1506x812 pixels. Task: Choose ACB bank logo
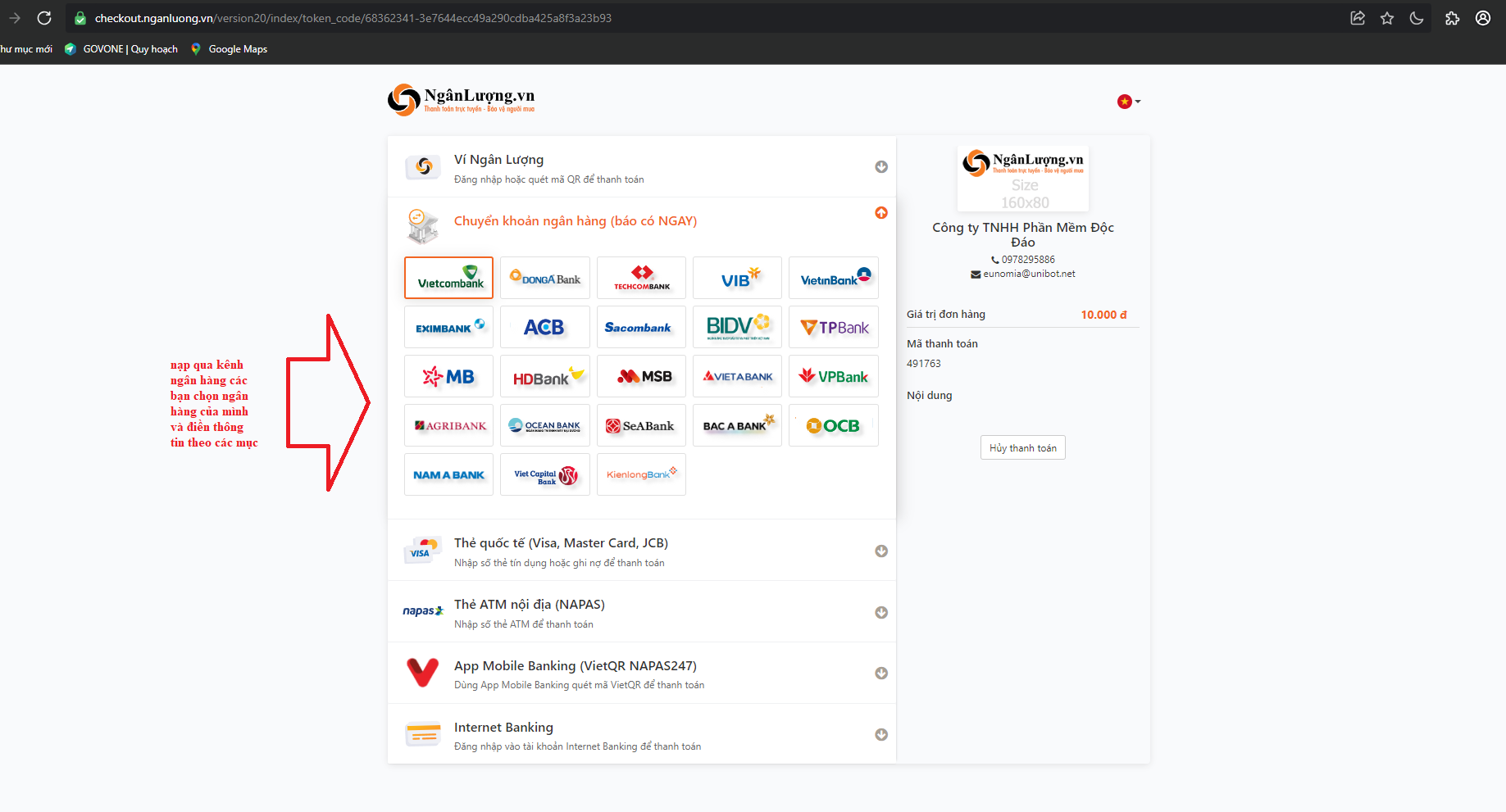pyautogui.click(x=544, y=327)
